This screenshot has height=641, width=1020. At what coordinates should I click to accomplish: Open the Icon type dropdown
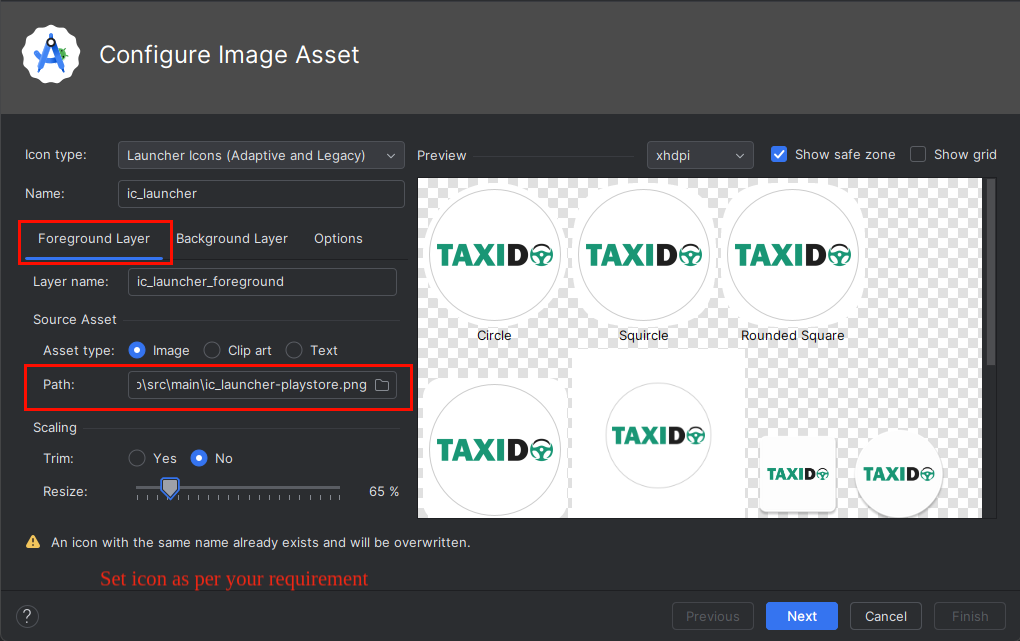click(261, 155)
